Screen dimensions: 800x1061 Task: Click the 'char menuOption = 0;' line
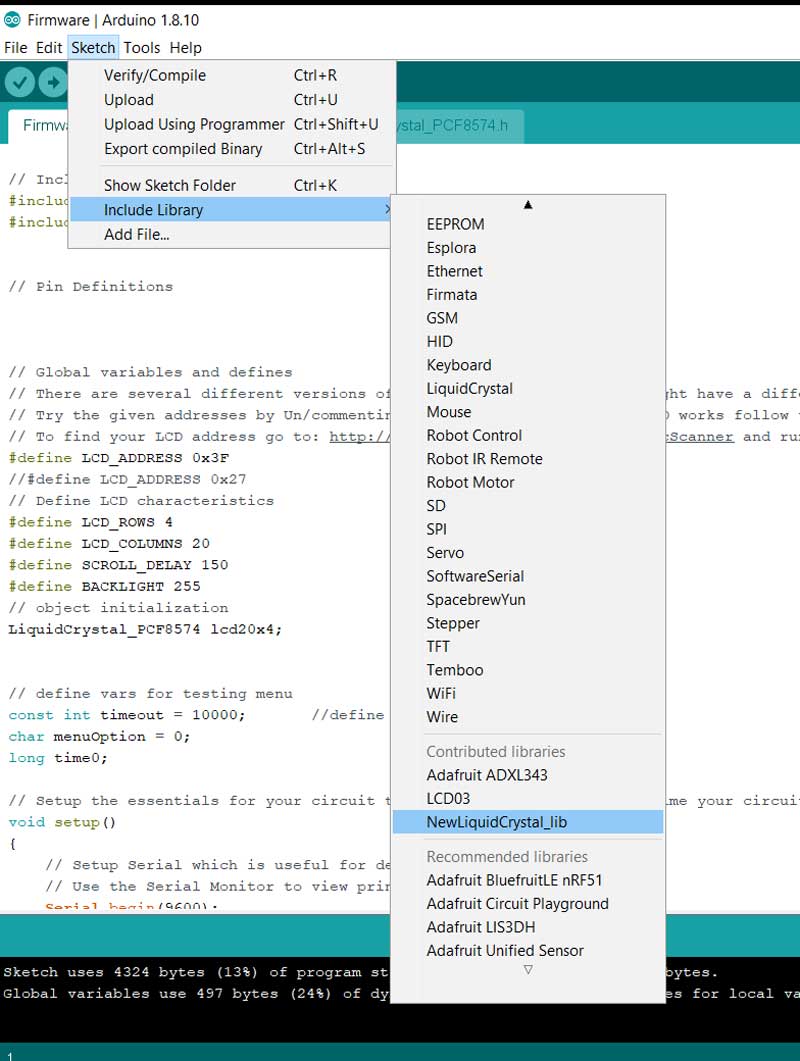[x=99, y=737]
